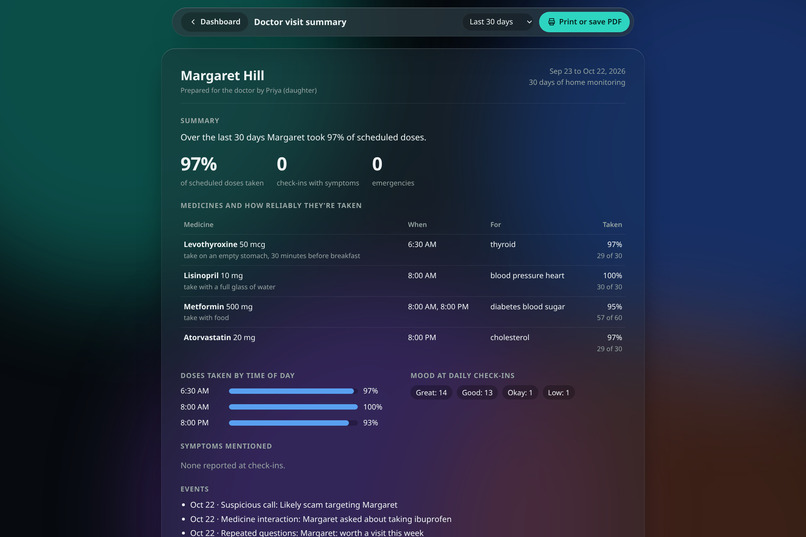Image resolution: width=806 pixels, height=537 pixels.
Task: Click the patient name Margaret Hill
Action: tap(222, 76)
